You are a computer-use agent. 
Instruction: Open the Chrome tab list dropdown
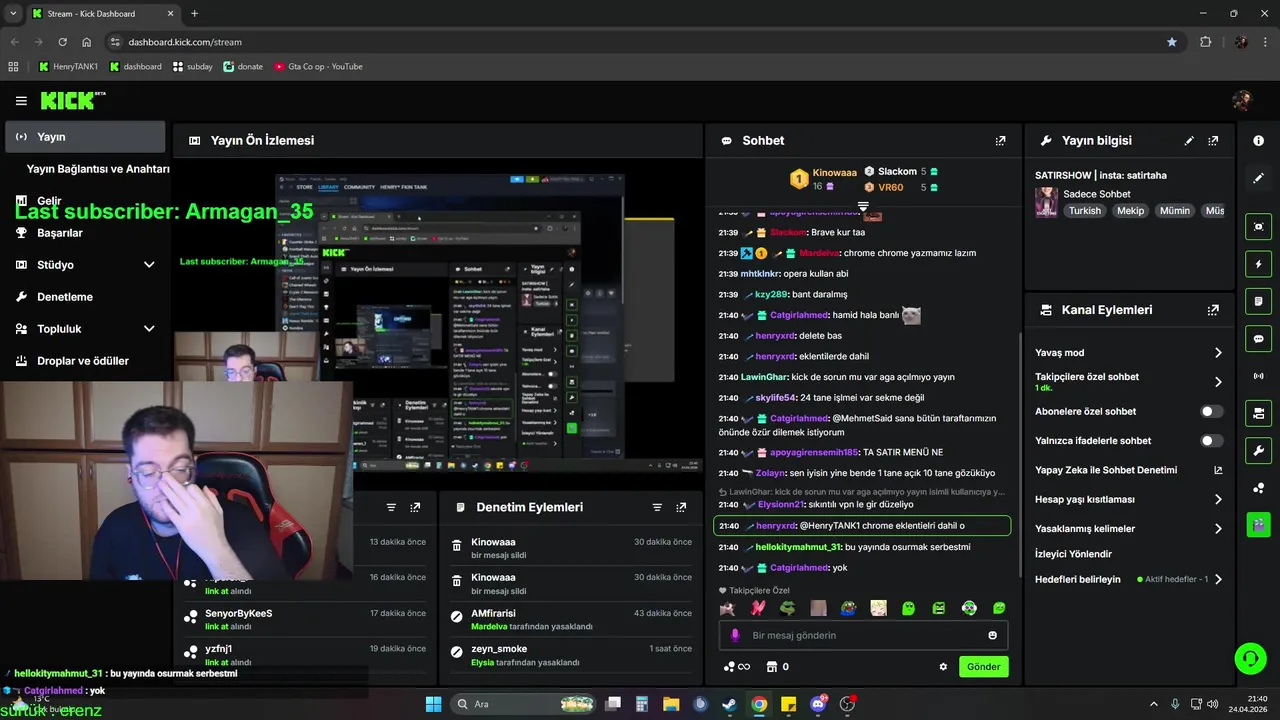point(13,13)
